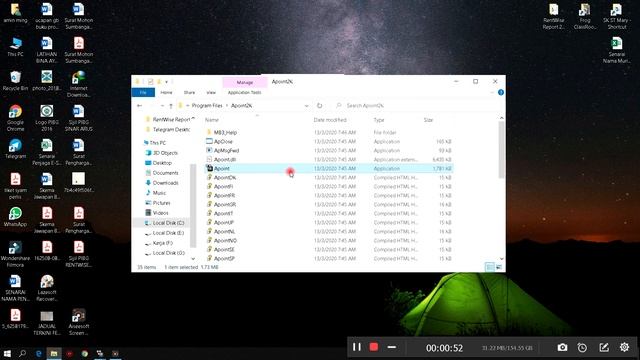Open Quick Access Toolbar customize dropdown
This screenshot has width=640, height=360.
click(167, 82)
